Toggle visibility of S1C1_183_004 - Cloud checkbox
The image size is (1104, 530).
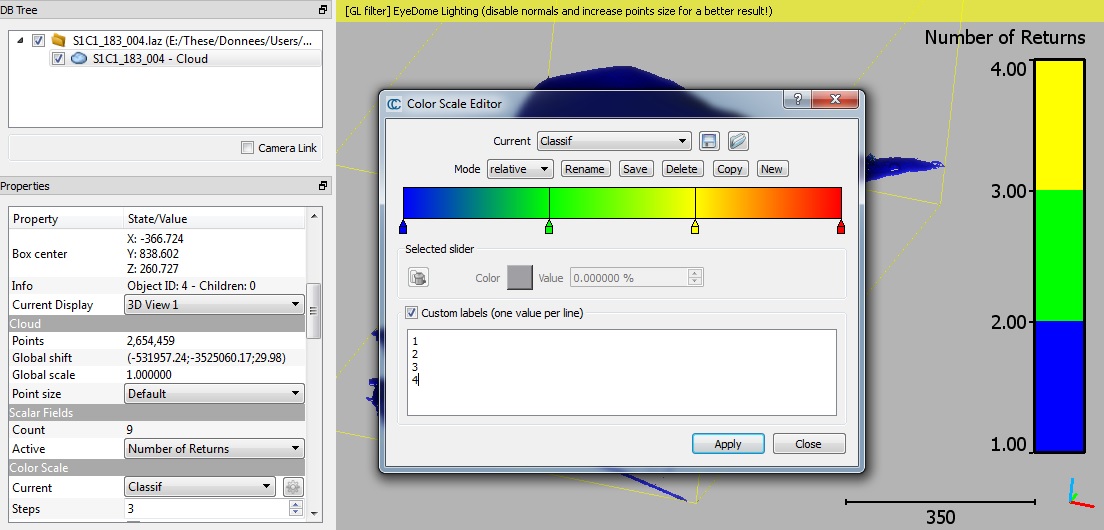click(x=58, y=58)
